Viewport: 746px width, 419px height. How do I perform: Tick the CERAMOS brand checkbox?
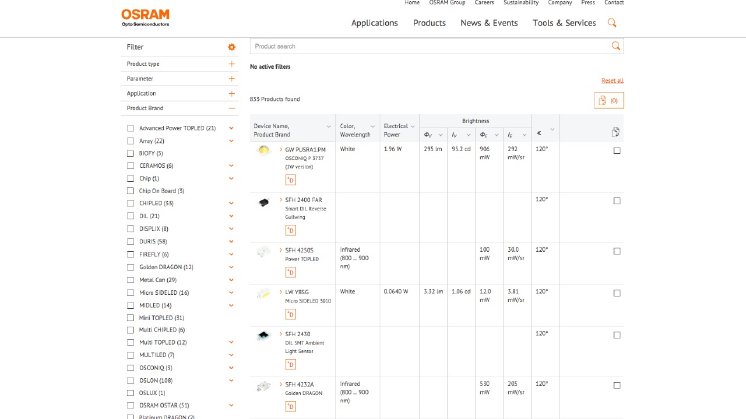click(131, 166)
